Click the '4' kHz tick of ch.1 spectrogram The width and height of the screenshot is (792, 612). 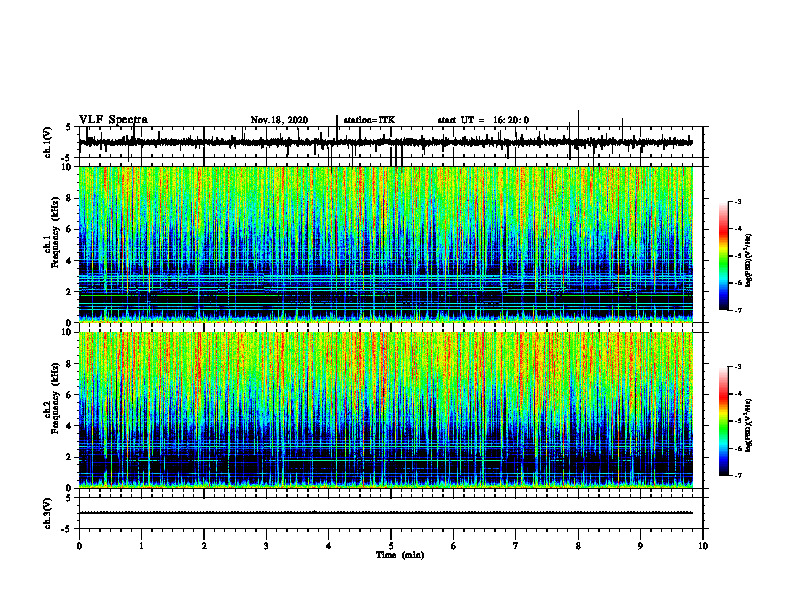[x=70, y=261]
